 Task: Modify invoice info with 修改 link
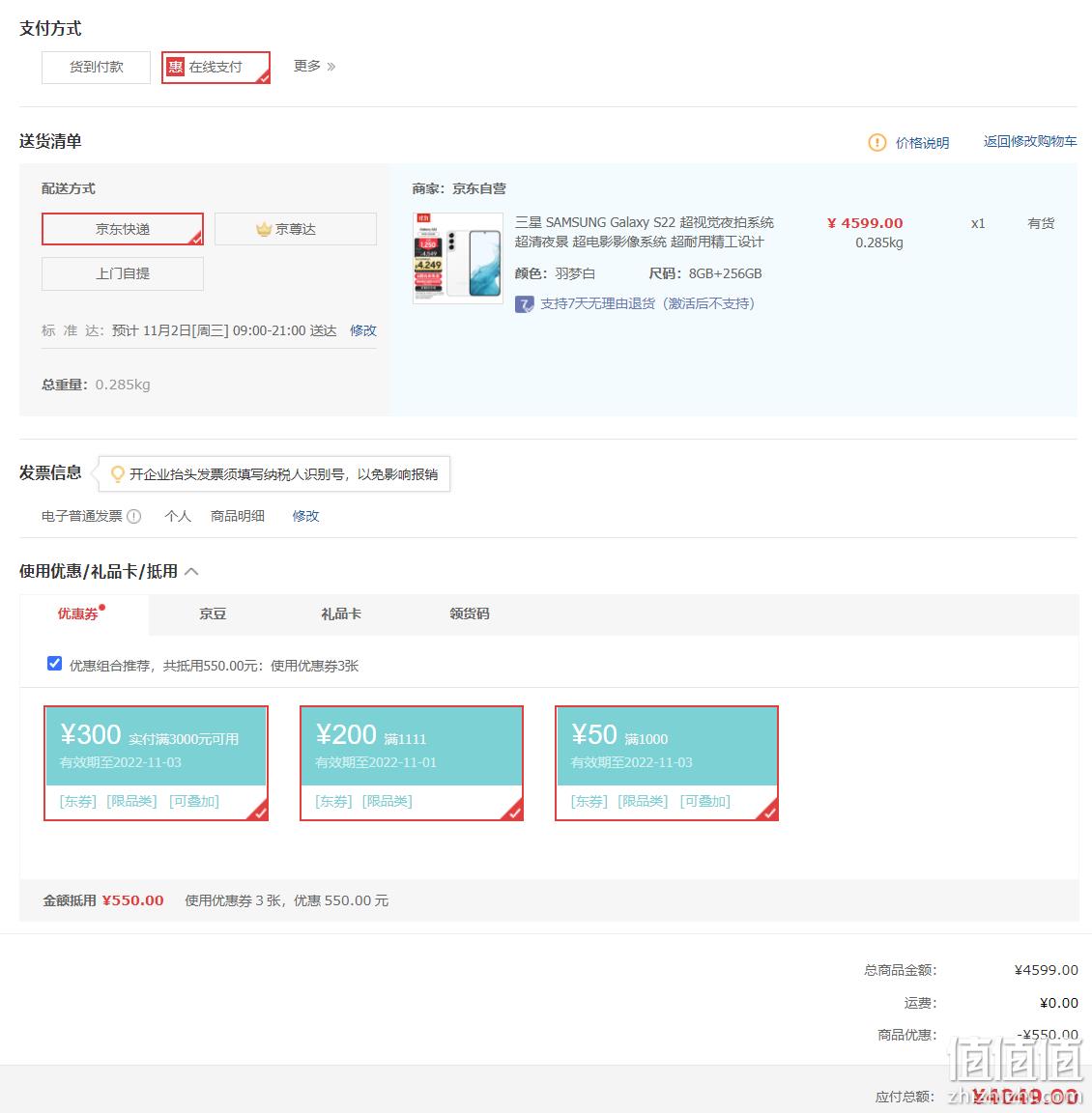coord(305,516)
